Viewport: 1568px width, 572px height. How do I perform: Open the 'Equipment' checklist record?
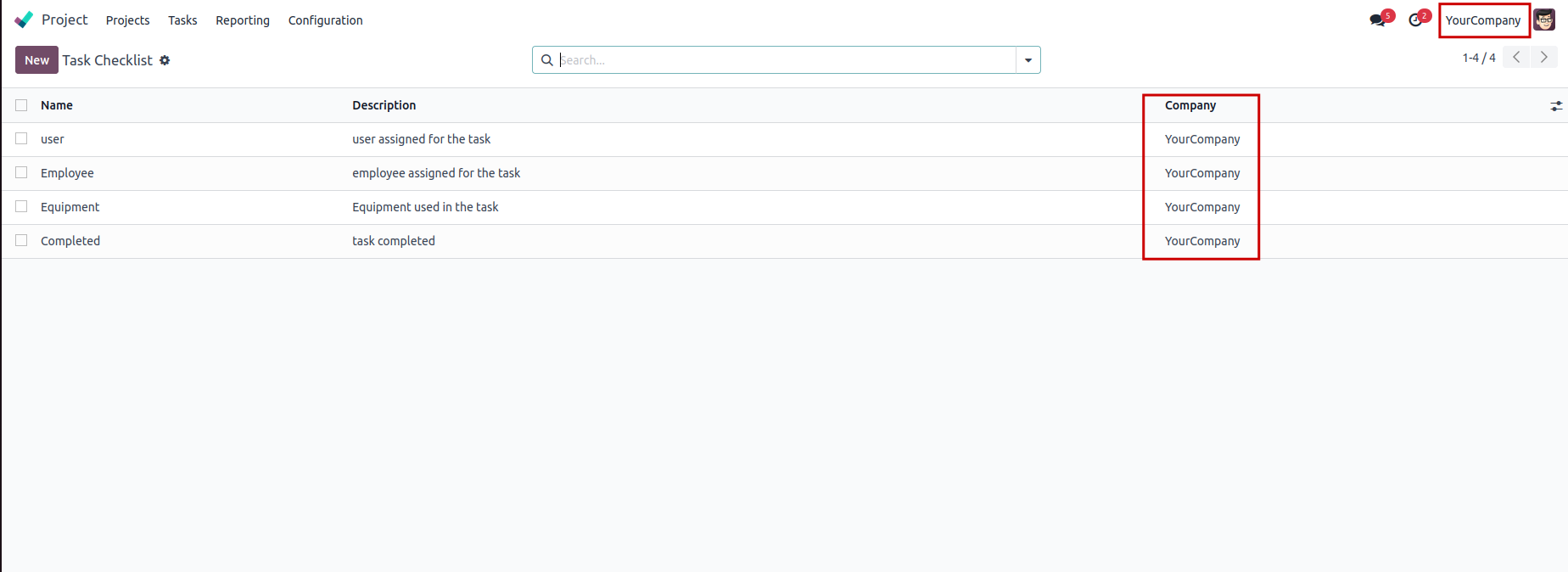(70, 207)
